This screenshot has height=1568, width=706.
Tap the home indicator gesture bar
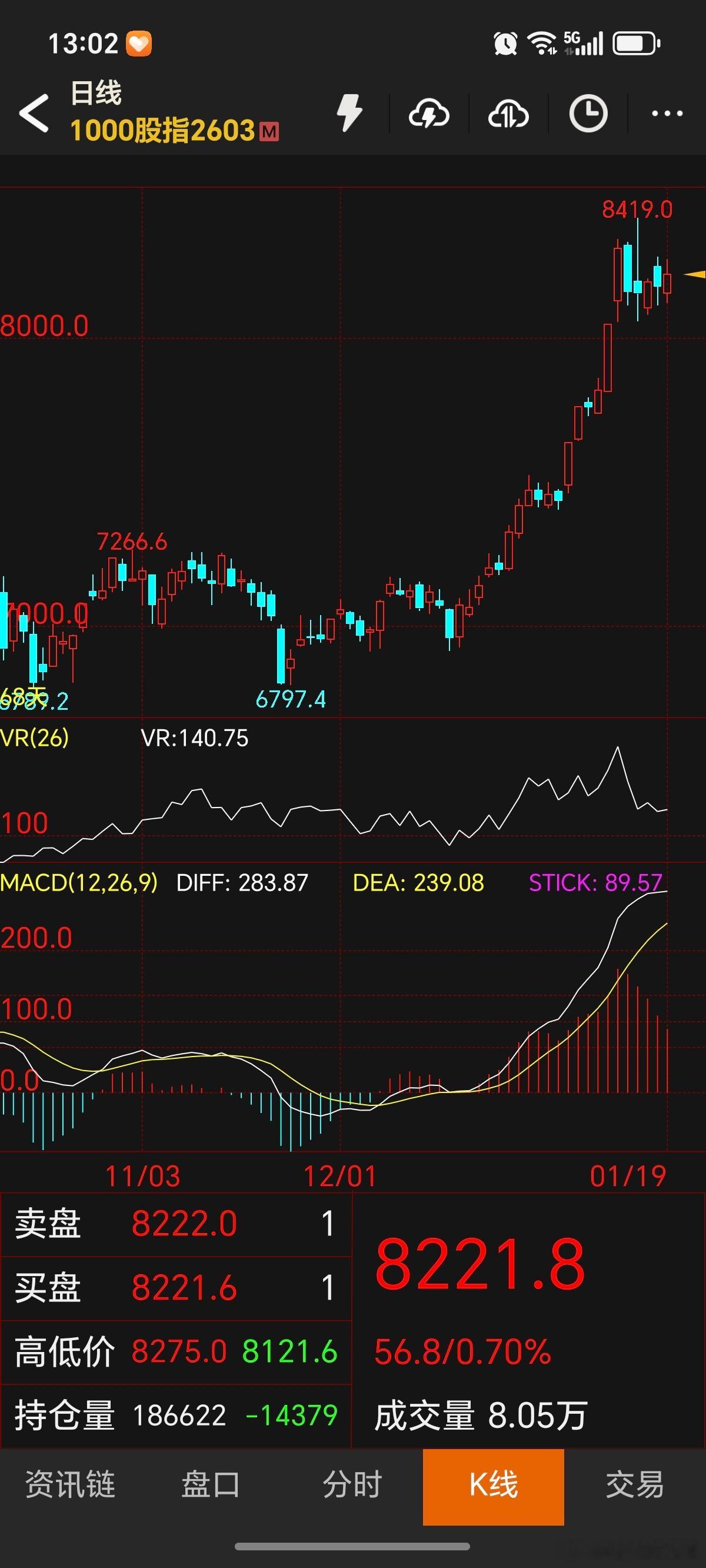pos(352,1546)
